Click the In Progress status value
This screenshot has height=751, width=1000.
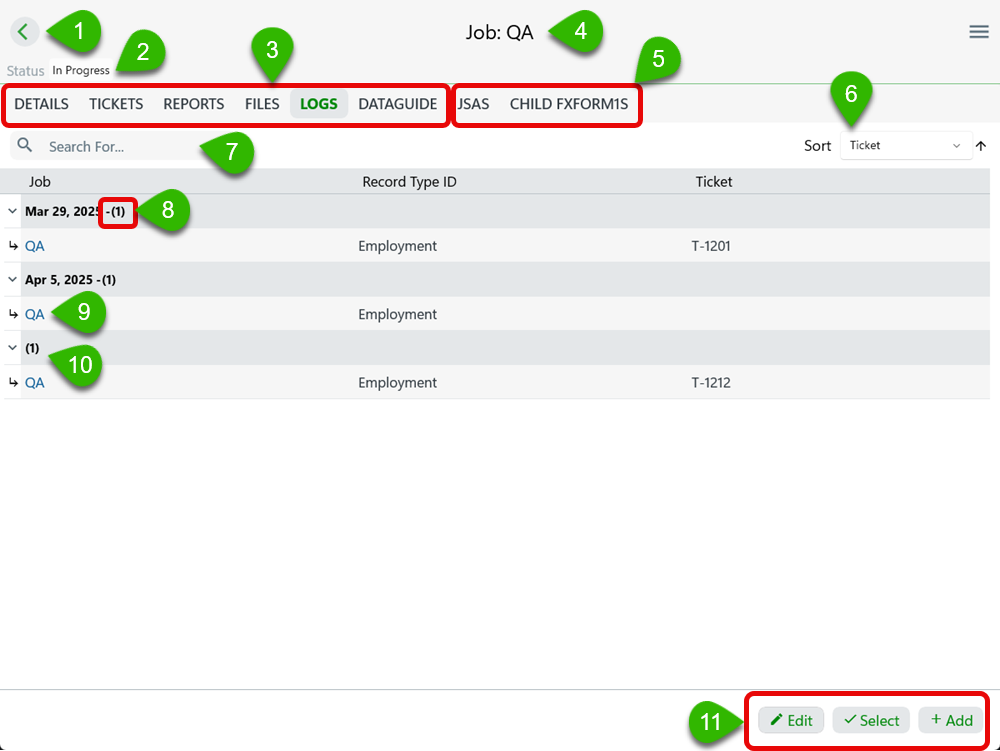coord(81,70)
